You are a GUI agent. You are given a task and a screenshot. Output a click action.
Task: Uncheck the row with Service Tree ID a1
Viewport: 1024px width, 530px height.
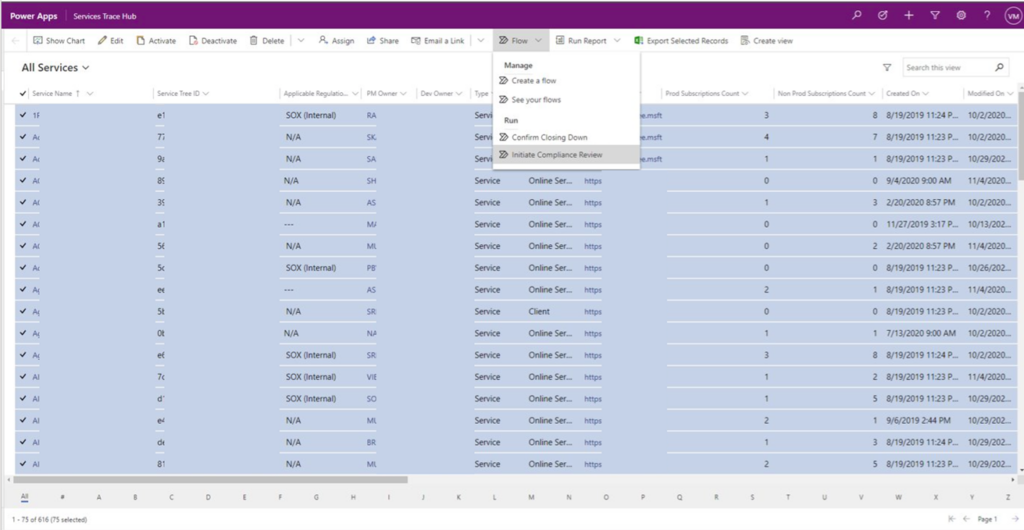coord(24,224)
